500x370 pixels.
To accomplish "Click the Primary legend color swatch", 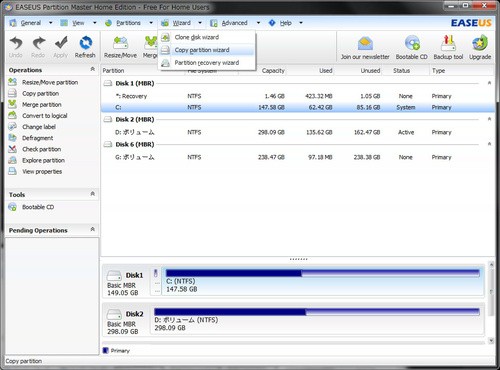I will (106, 350).
